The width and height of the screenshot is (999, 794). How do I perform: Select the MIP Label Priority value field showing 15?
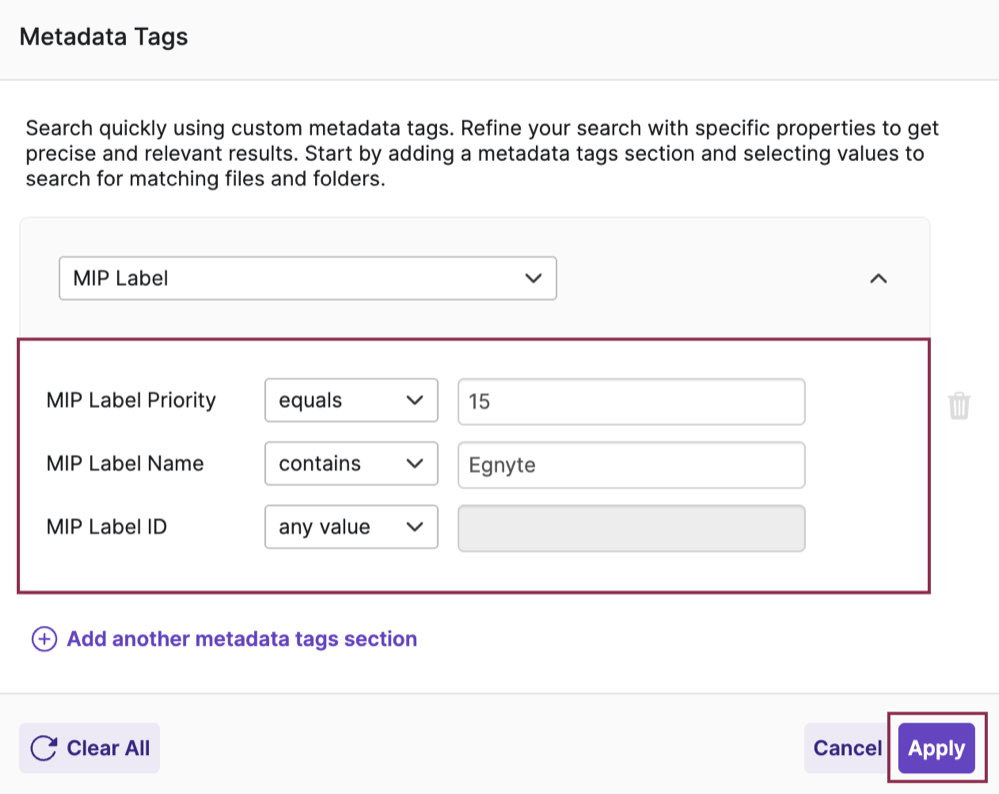click(630, 401)
